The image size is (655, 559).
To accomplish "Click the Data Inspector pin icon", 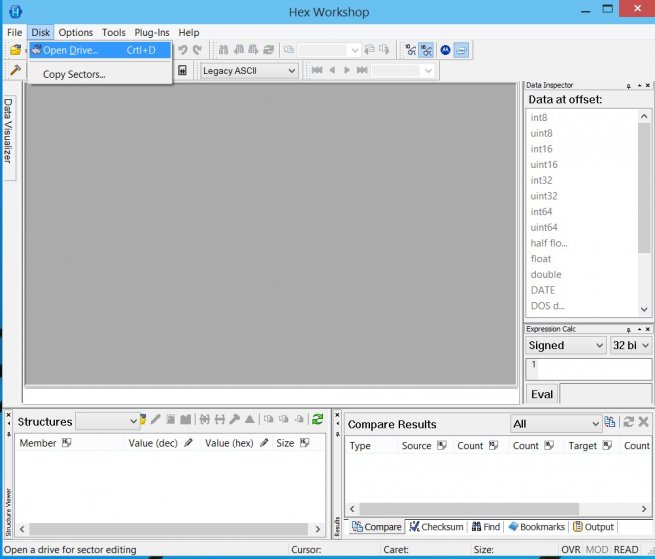I will pos(629,86).
